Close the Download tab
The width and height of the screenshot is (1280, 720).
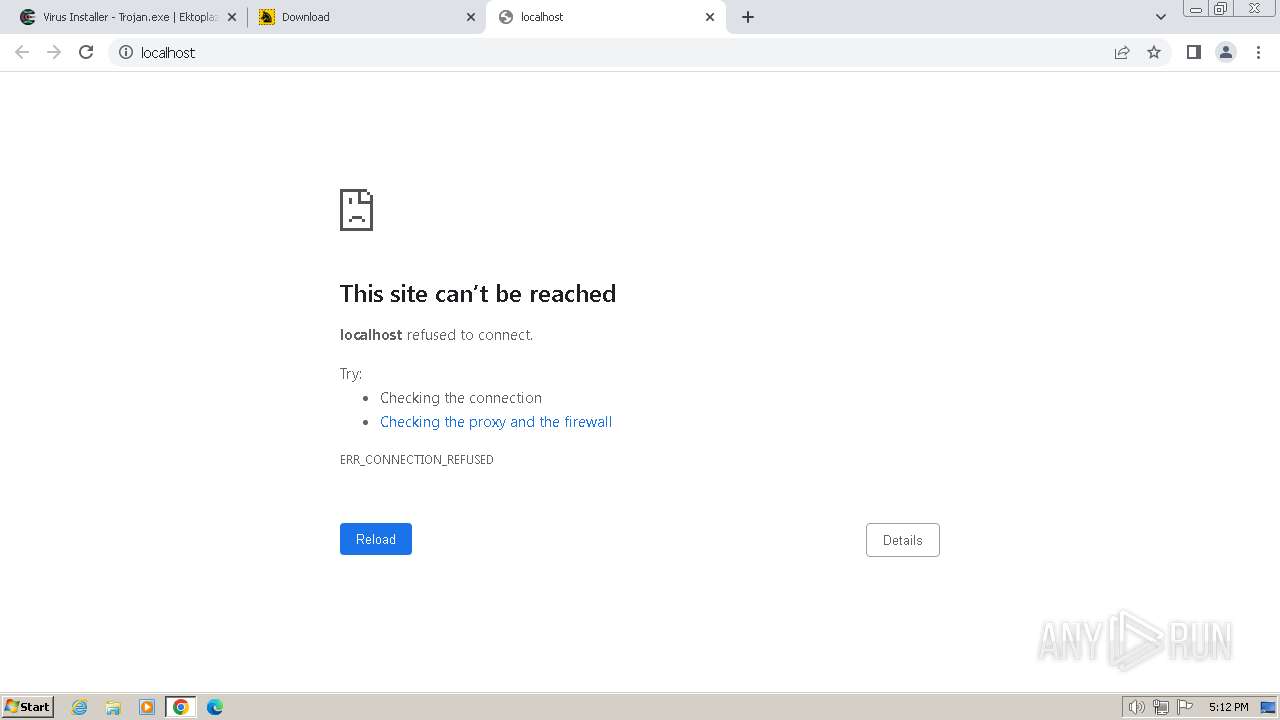pos(472,17)
